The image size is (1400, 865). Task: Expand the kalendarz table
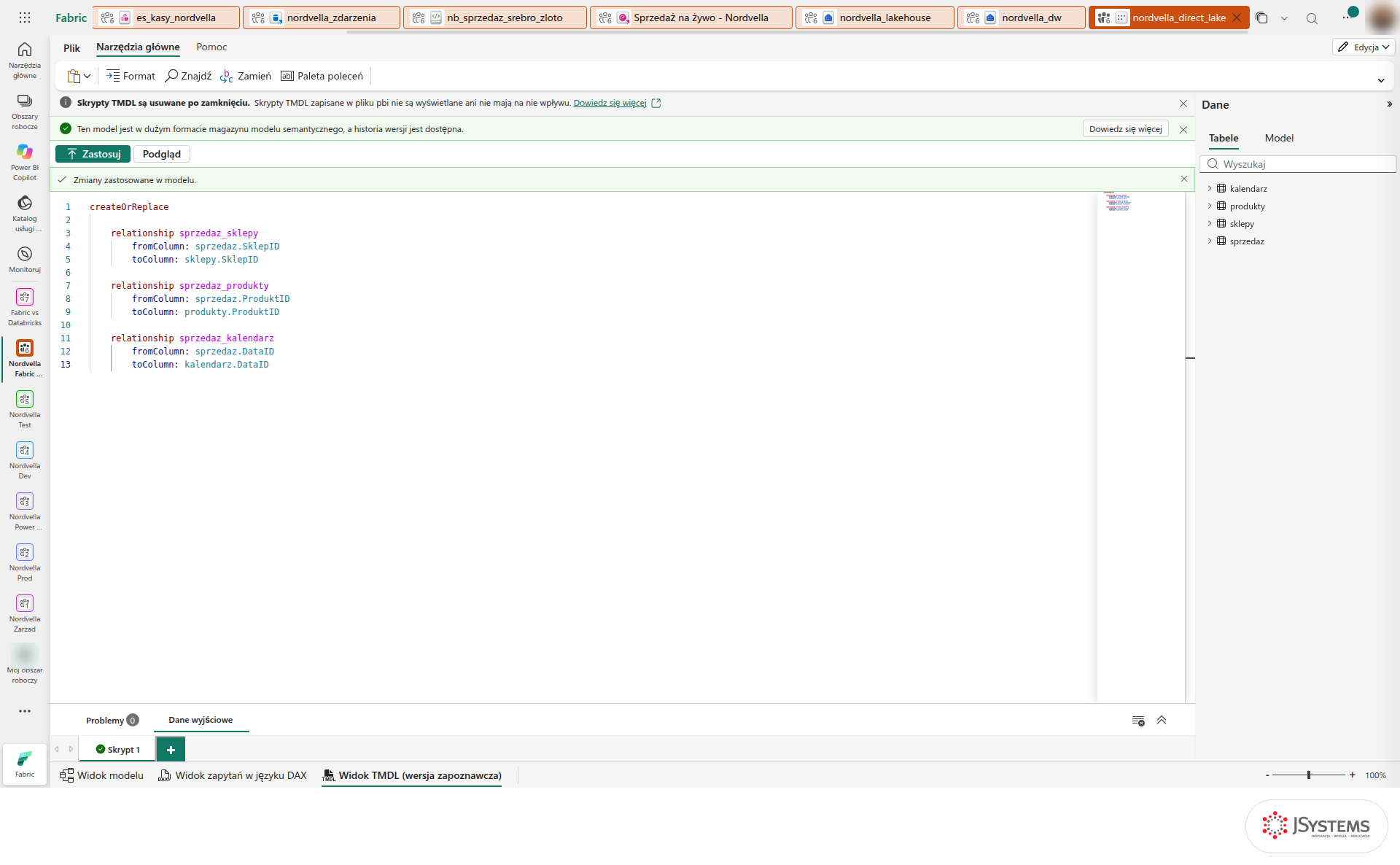1210,188
